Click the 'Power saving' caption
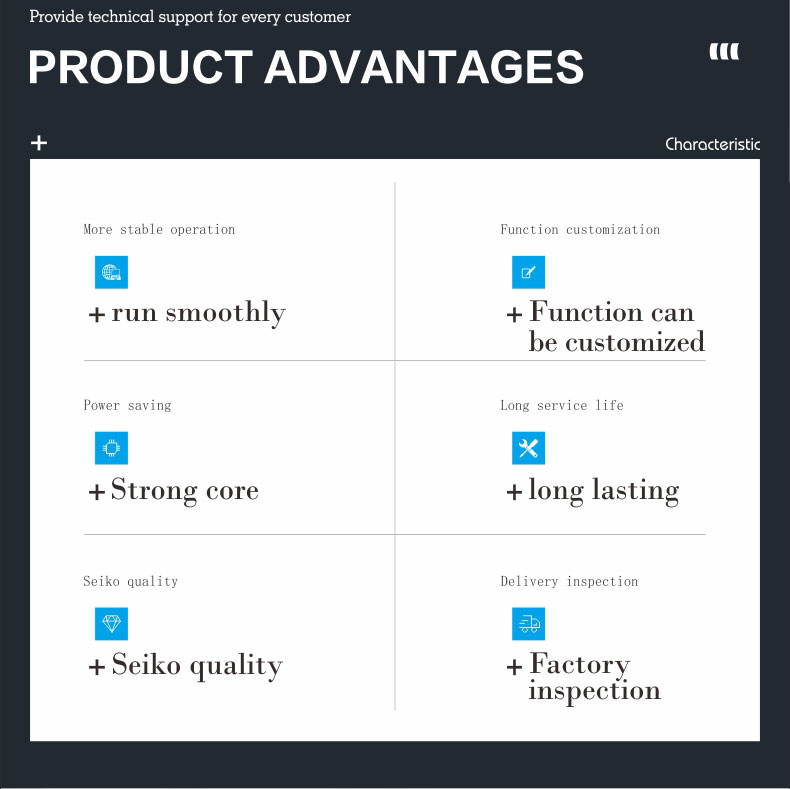 tap(127, 405)
